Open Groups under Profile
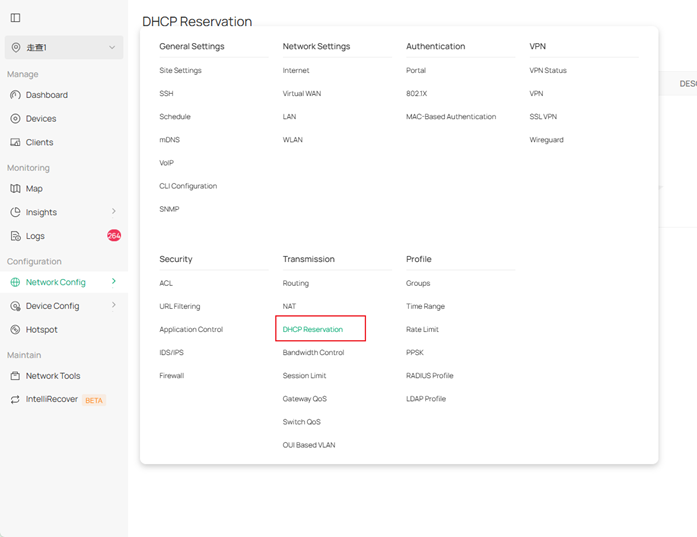The width and height of the screenshot is (697, 537). [x=418, y=283]
